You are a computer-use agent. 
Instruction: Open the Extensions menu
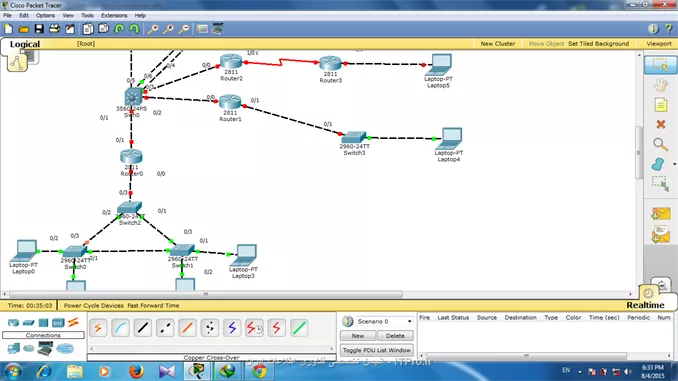coord(114,15)
